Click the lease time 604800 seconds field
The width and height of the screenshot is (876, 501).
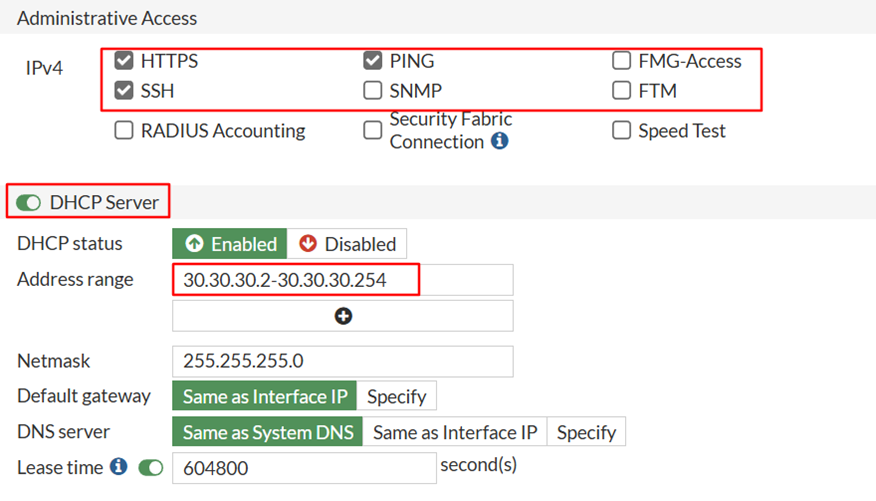pos(304,468)
